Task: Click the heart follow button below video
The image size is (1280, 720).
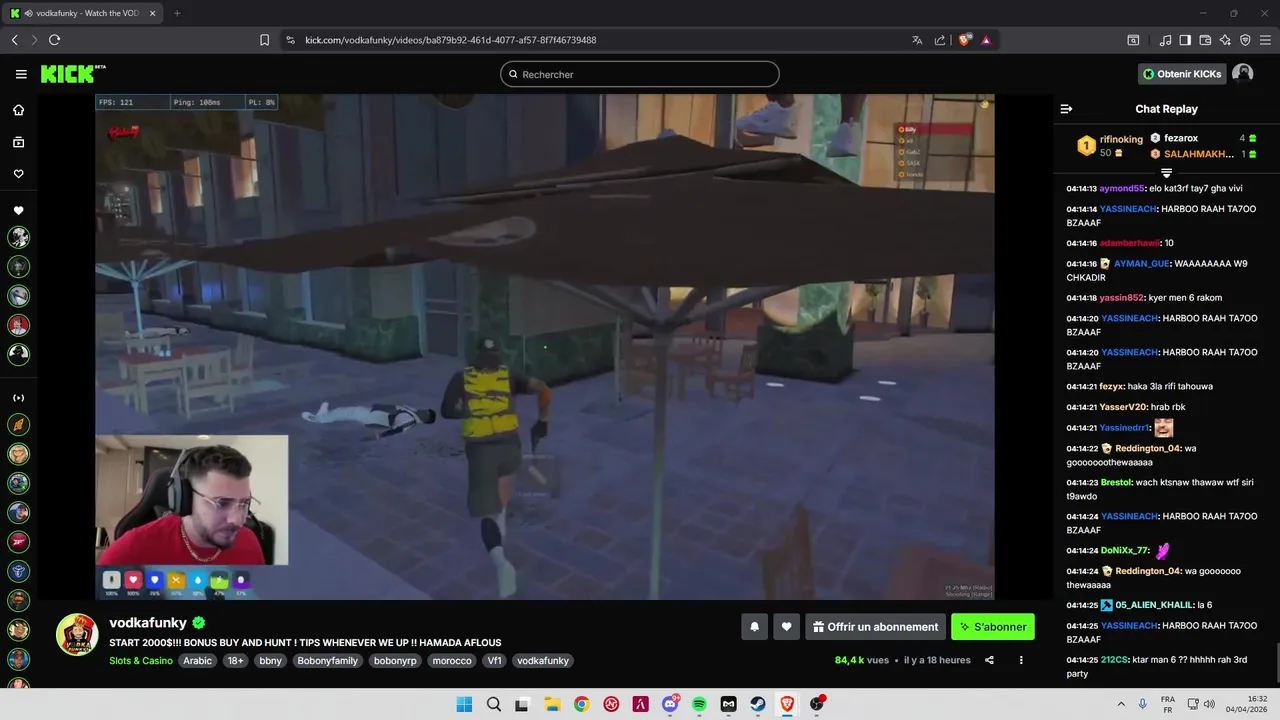Action: pyautogui.click(x=786, y=627)
